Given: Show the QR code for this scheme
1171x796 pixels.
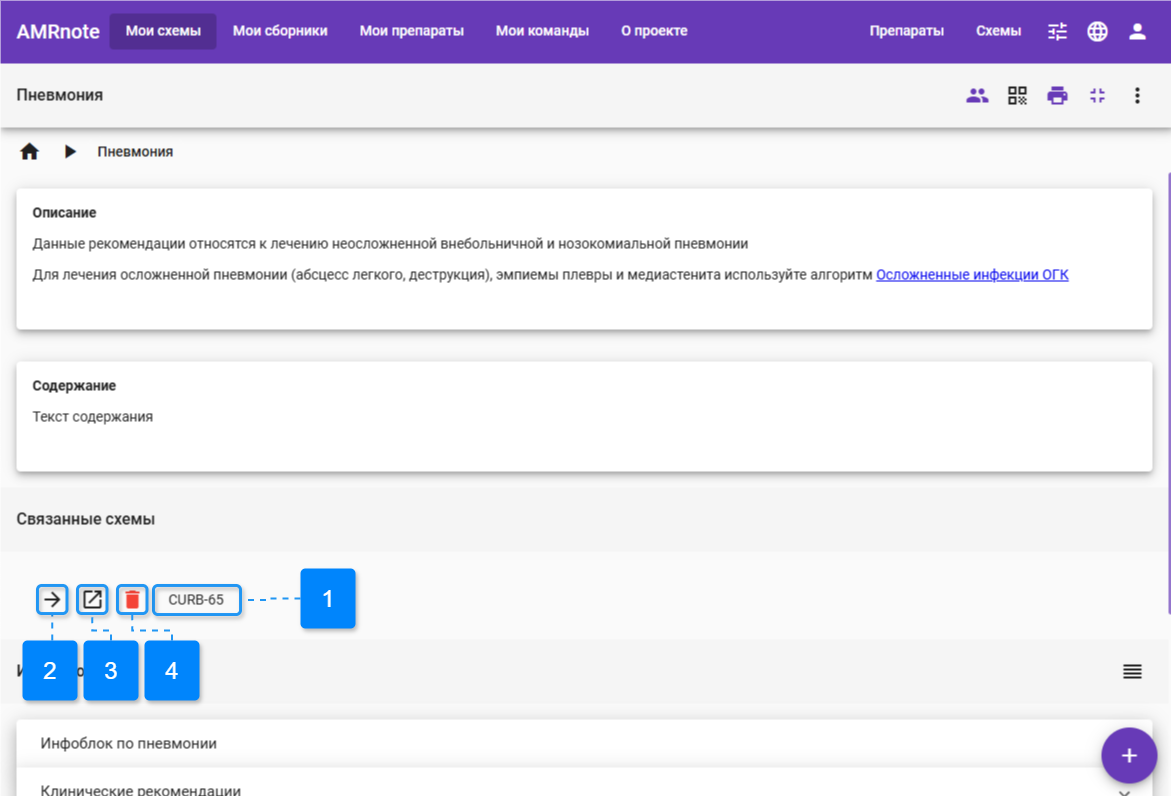Looking at the screenshot, I should [1017, 96].
